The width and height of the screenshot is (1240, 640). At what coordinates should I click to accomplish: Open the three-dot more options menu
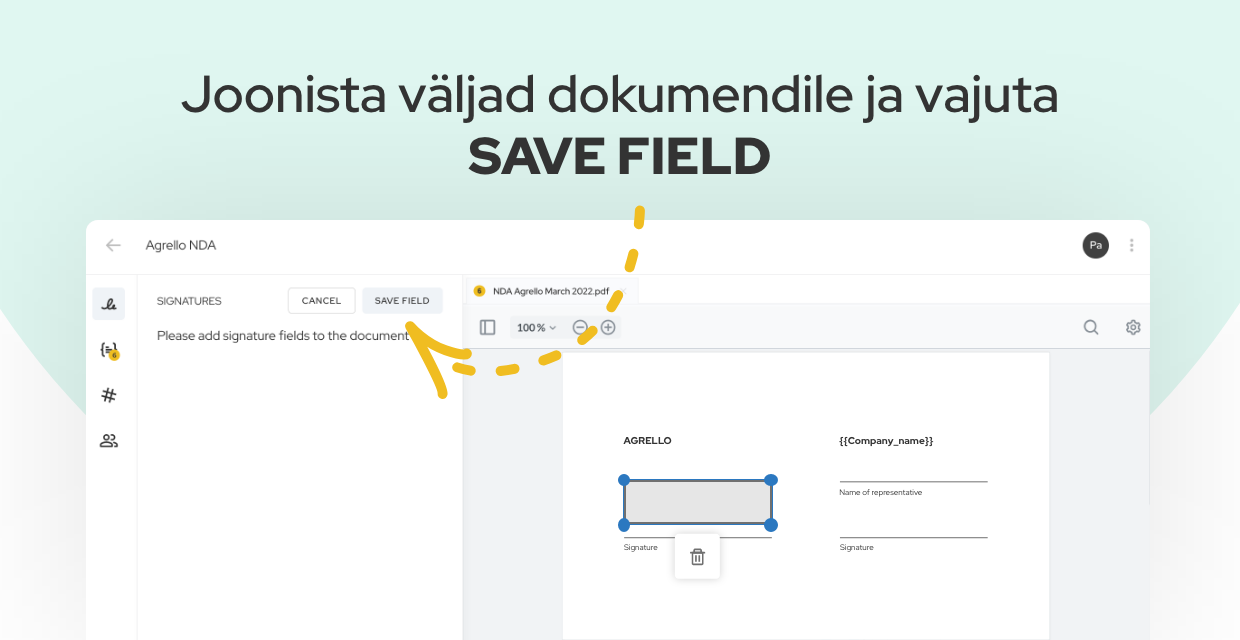coord(1132,245)
